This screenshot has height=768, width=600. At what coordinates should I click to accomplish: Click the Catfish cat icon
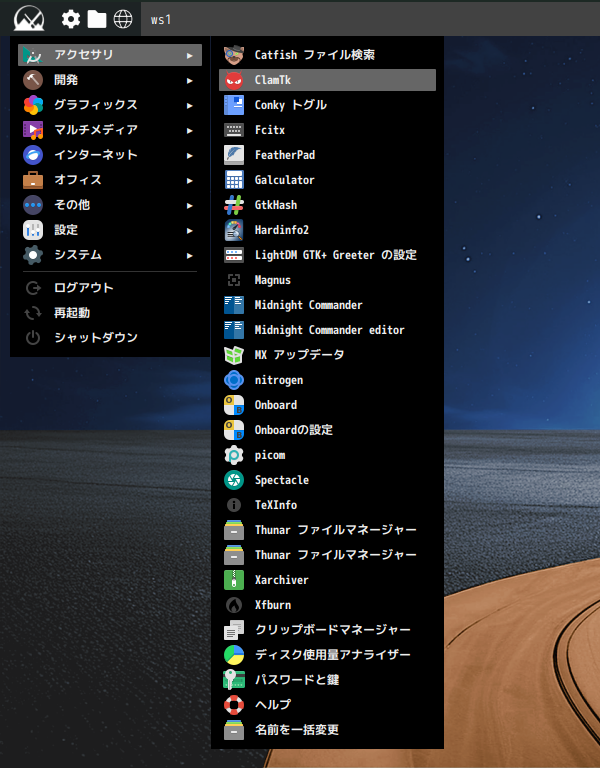click(234, 55)
